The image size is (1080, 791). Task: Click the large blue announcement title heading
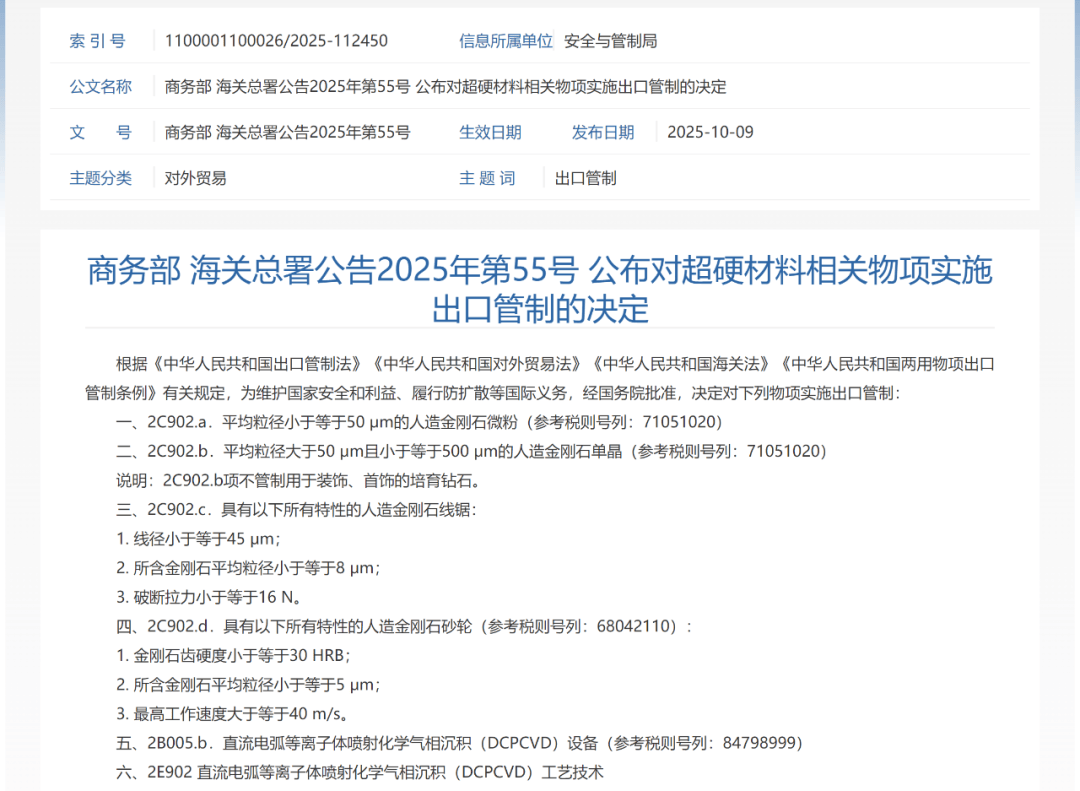click(x=540, y=289)
